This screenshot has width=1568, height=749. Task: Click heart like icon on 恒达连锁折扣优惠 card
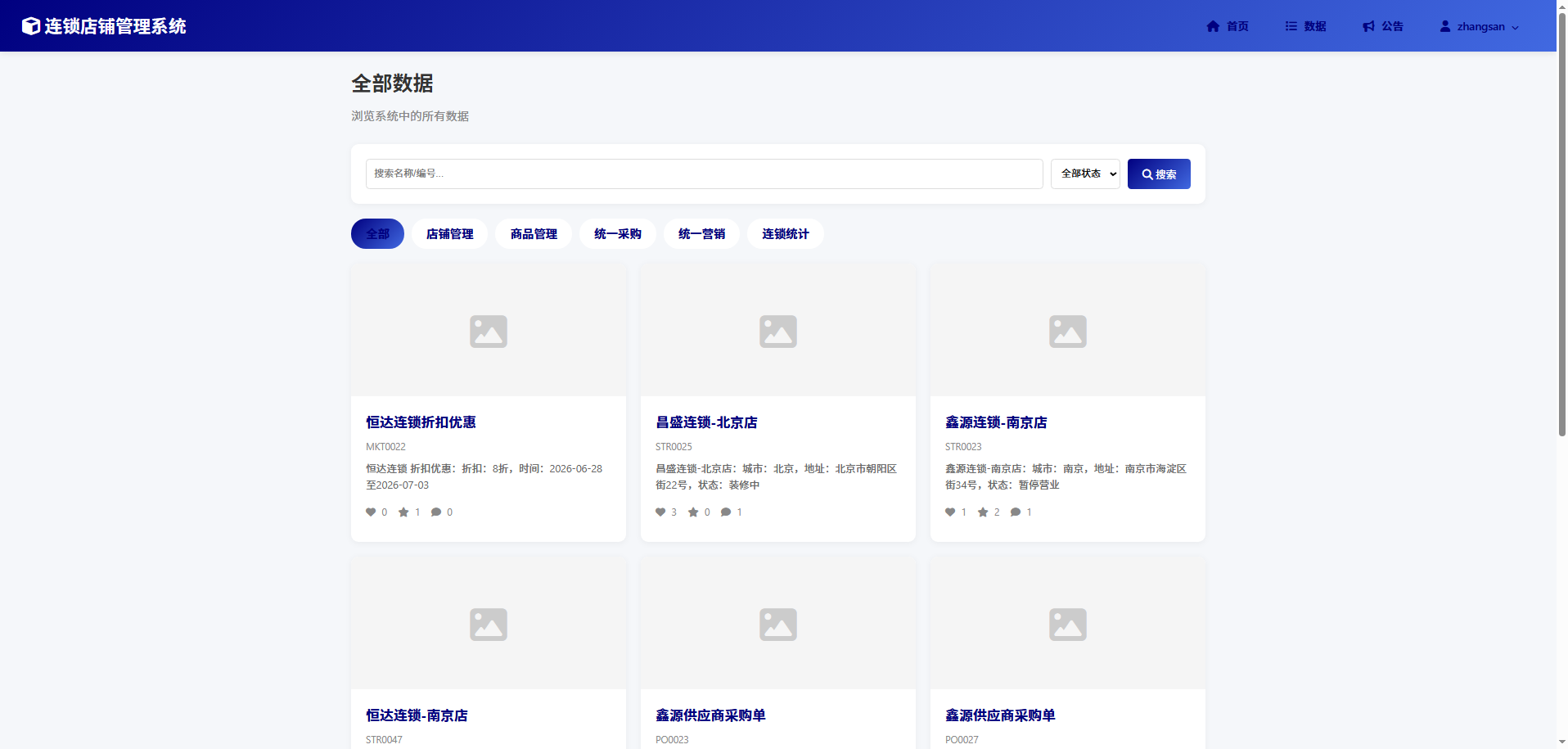click(x=371, y=512)
